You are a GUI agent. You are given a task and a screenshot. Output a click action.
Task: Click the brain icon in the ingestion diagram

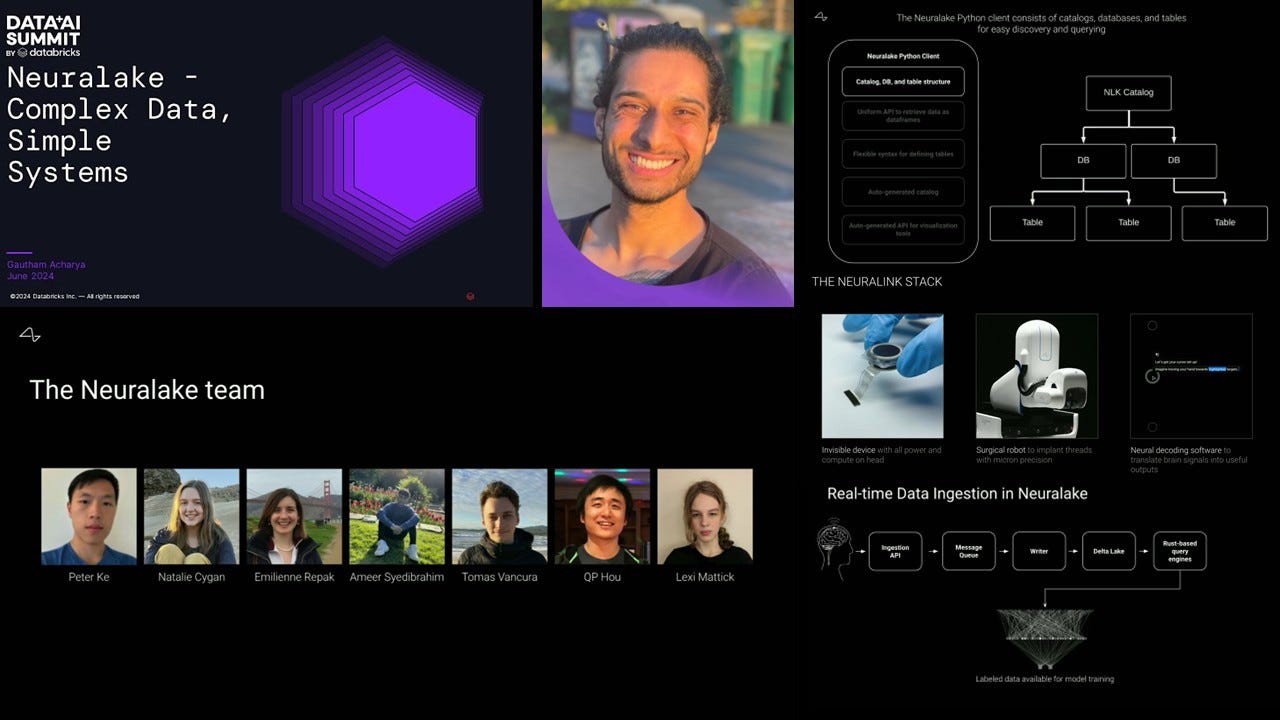coord(836,549)
